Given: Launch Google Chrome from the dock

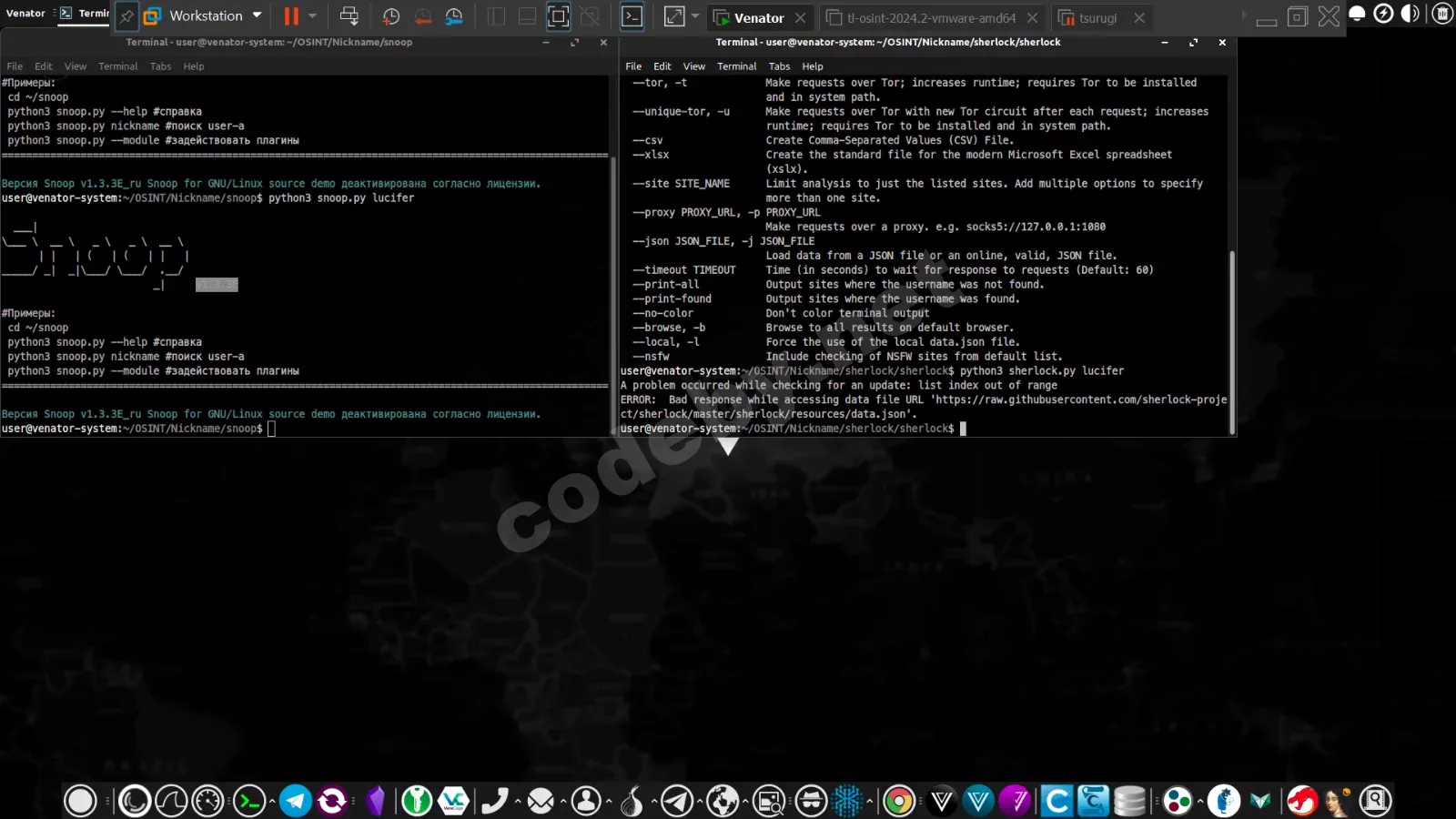Looking at the screenshot, I should point(899,801).
